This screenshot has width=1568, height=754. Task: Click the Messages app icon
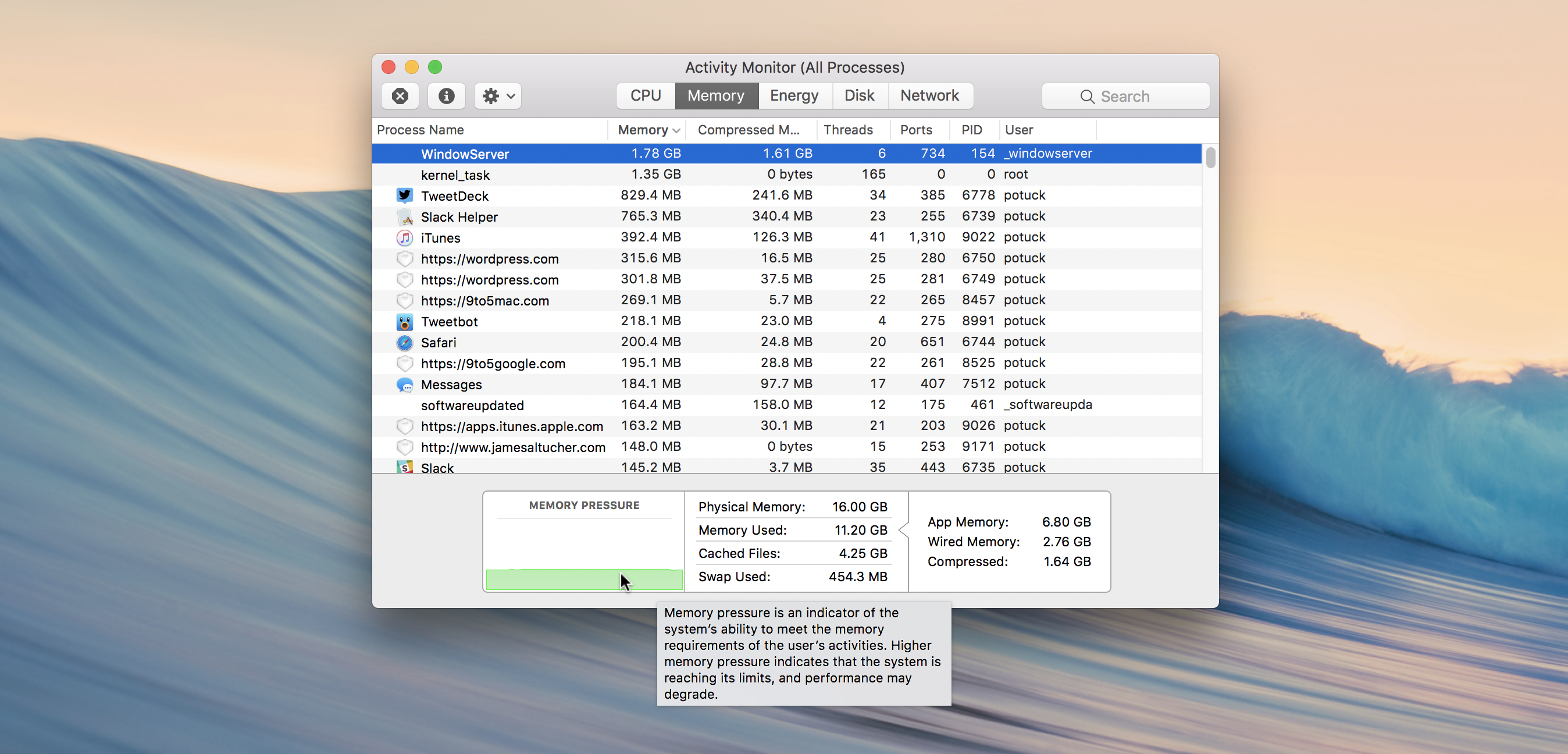pyautogui.click(x=404, y=385)
